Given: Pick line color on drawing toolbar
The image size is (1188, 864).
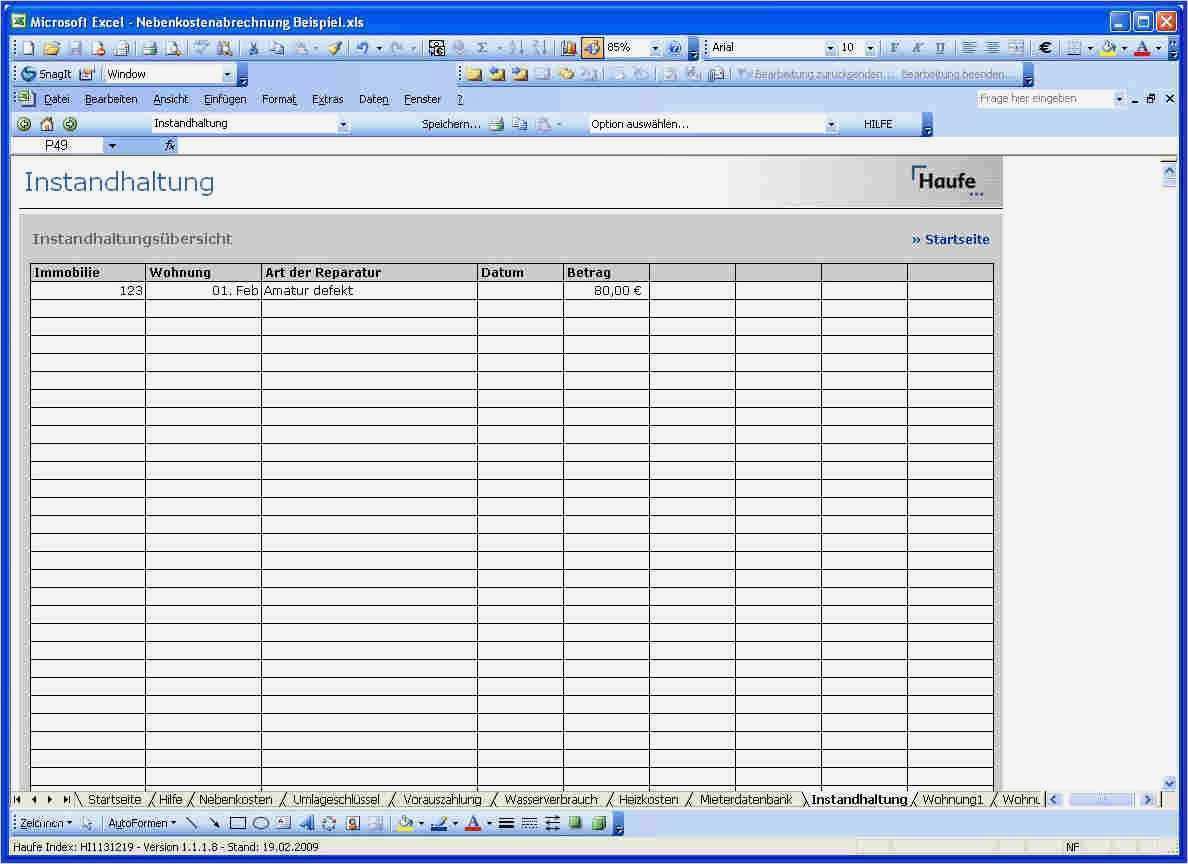Looking at the screenshot, I should click(x=439, y=823).
